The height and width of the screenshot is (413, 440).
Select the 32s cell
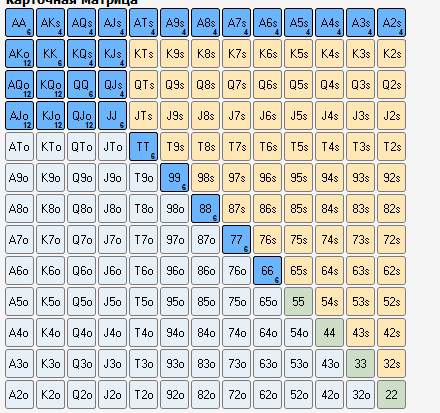click(391, 364)
